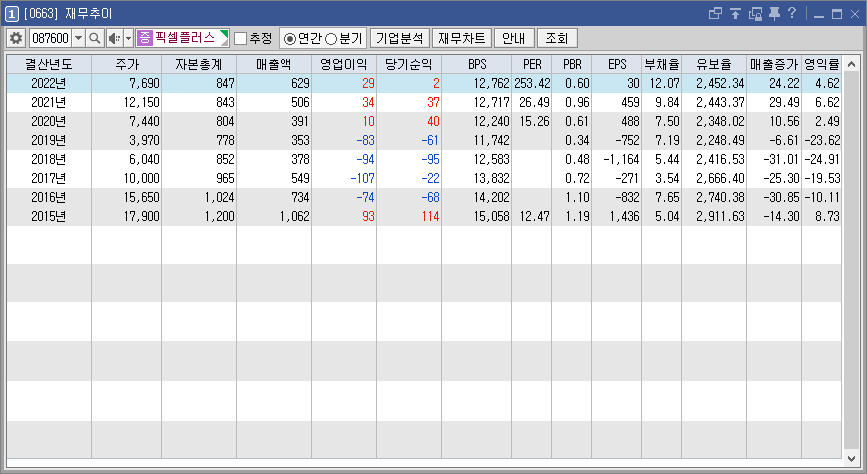Open the dropdown arrow beside the speaker icon
The height and width of the screenshot is (474, 867).
(x=128, y=38)
